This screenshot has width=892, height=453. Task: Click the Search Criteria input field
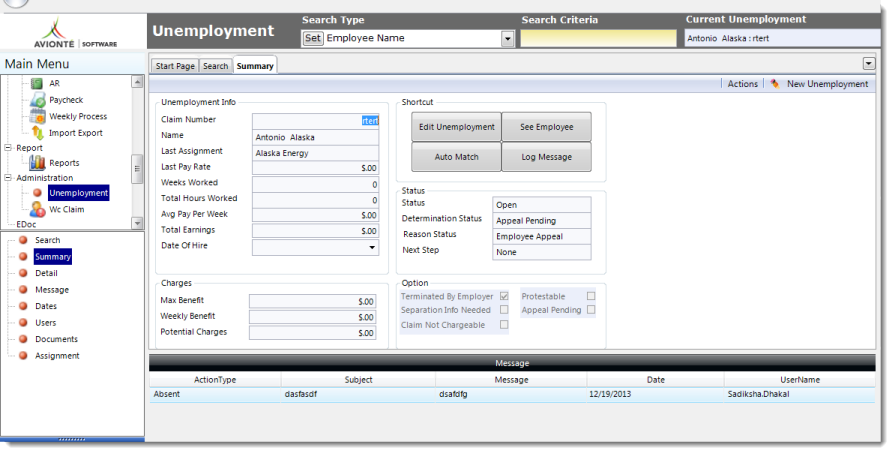click(x=598, y=39)
